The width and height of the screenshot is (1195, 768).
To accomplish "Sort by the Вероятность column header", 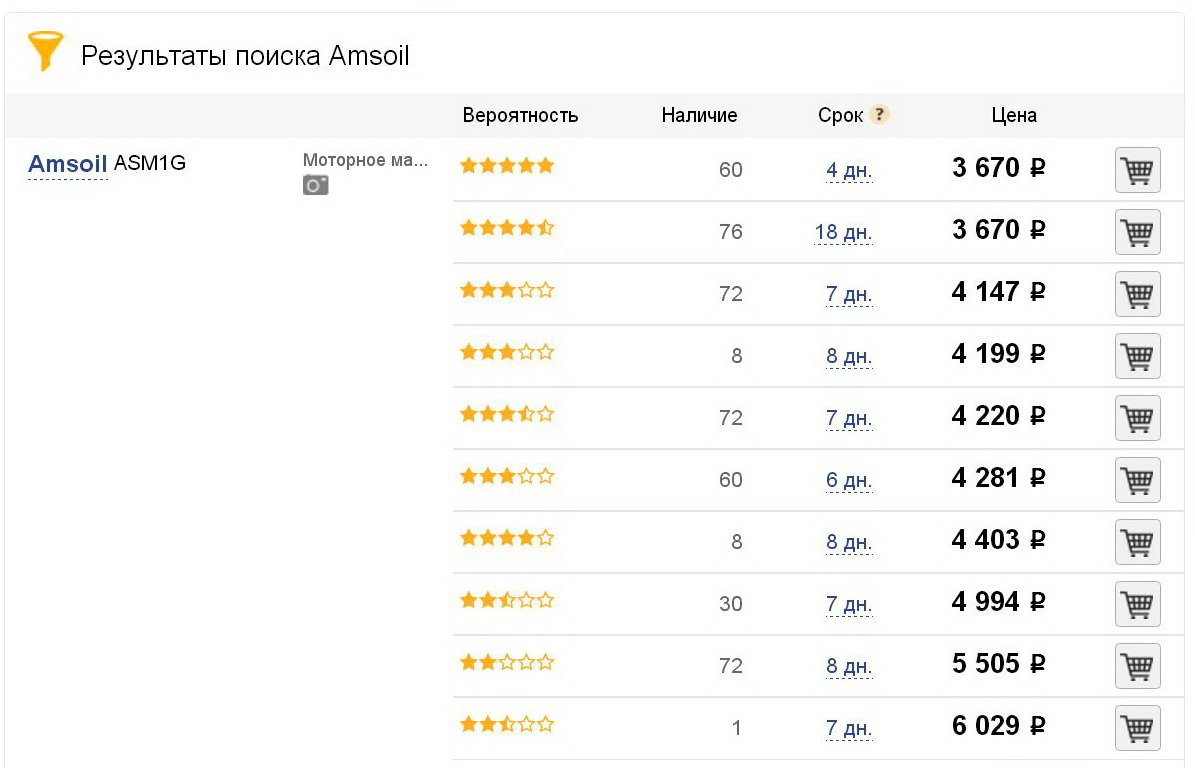I will click(520, 115).
